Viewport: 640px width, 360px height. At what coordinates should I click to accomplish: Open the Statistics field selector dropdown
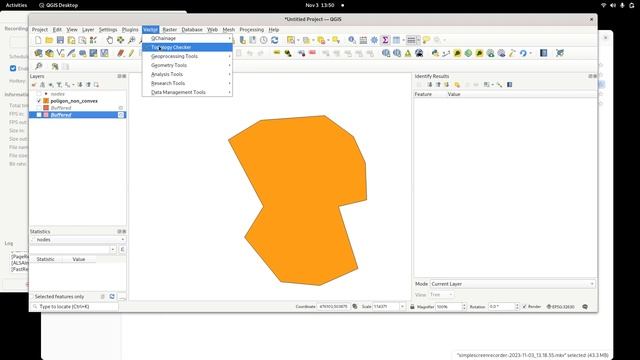(x=73, y=249)
